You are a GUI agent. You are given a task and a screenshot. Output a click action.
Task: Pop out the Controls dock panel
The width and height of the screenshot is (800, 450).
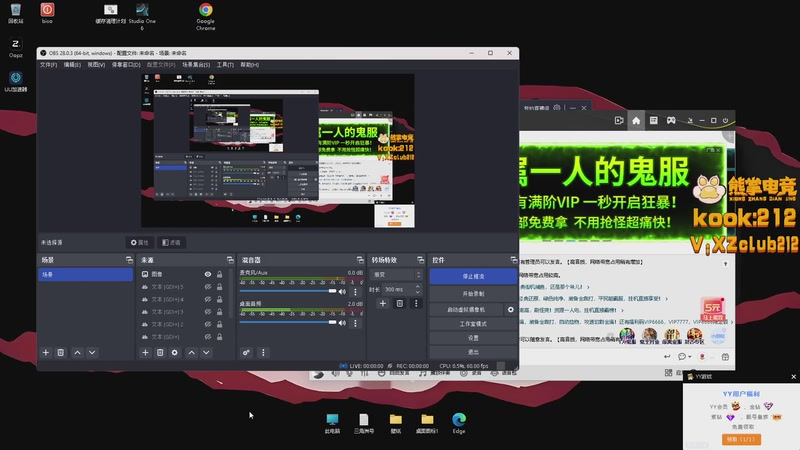click(513, 260)
